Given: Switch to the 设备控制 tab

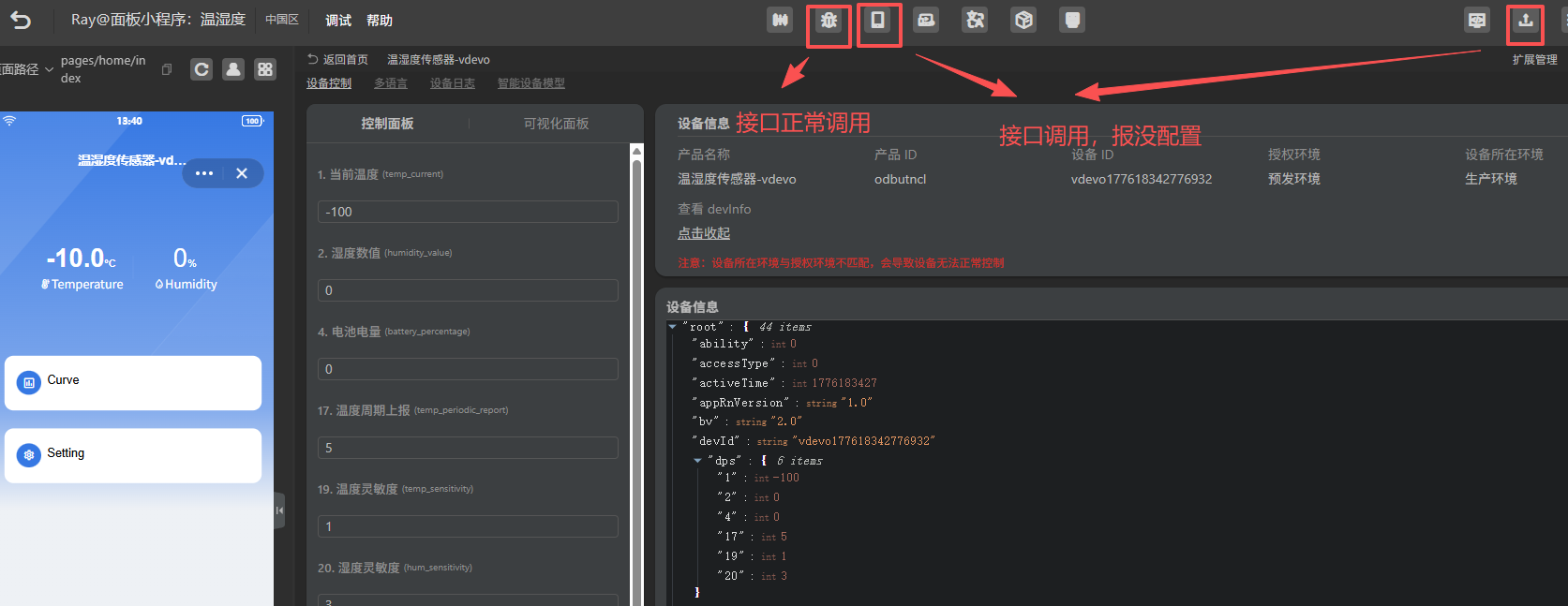Looking at the screenshot, I should (x=329, y=83).
